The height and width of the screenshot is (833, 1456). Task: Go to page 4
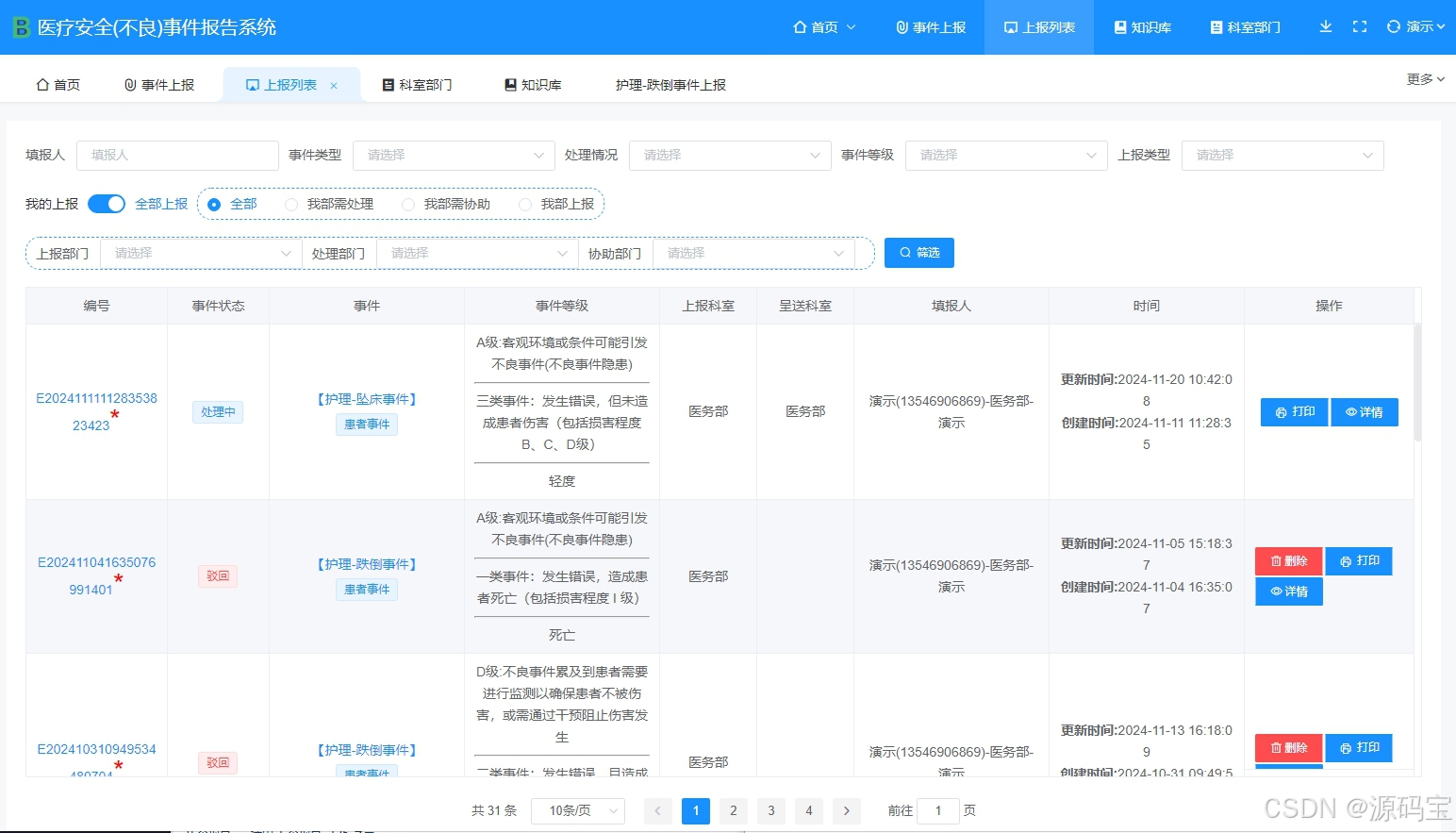809,810
